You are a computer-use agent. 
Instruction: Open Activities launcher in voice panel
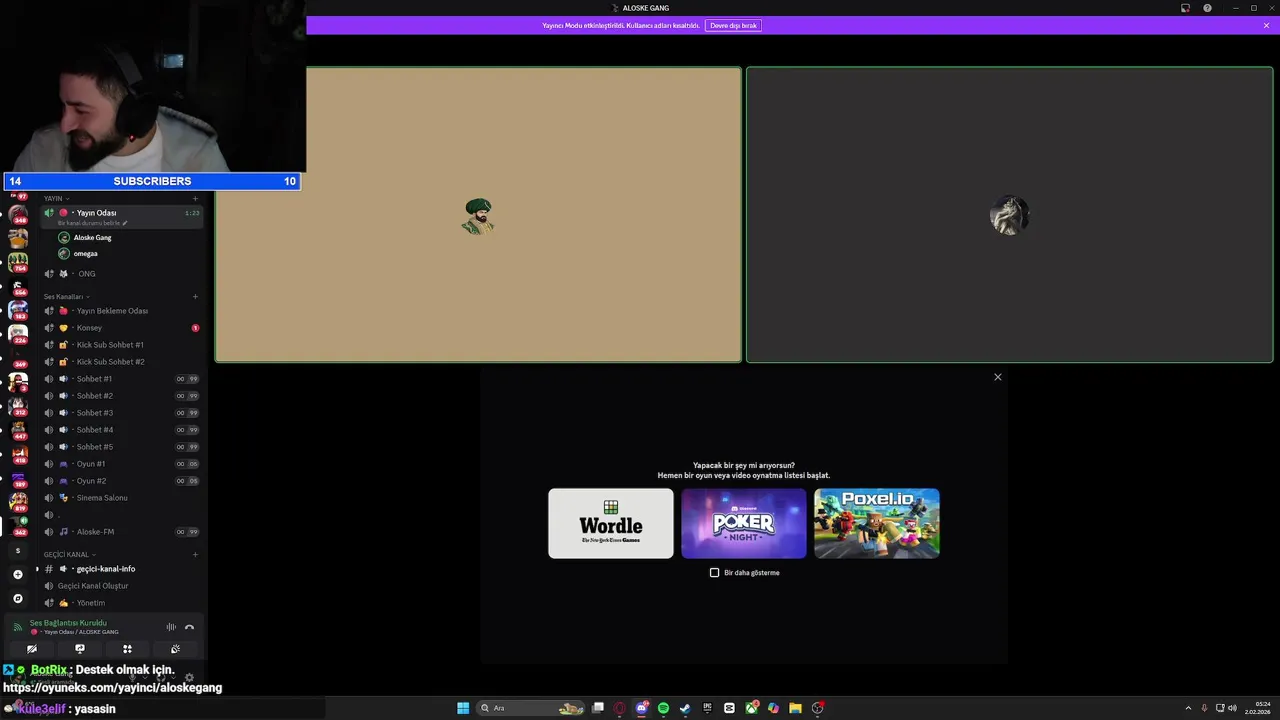pos(127,649)
